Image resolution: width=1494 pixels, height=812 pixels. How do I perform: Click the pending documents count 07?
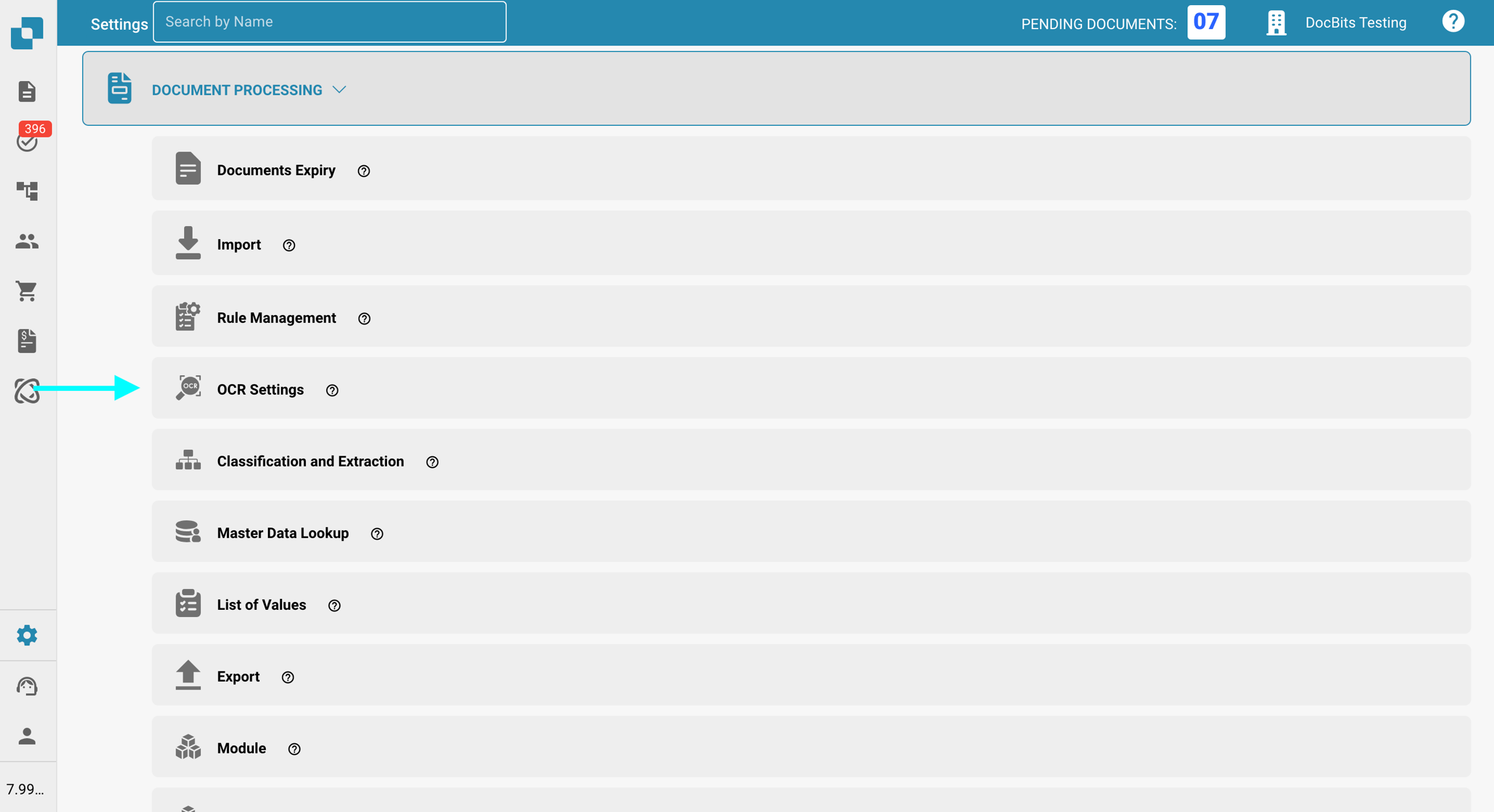click(x=1205, y=23)
